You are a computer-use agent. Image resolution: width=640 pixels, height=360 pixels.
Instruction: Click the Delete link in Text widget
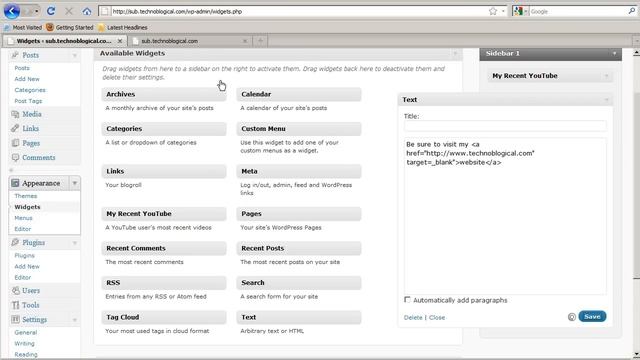(x=413, y=317)
